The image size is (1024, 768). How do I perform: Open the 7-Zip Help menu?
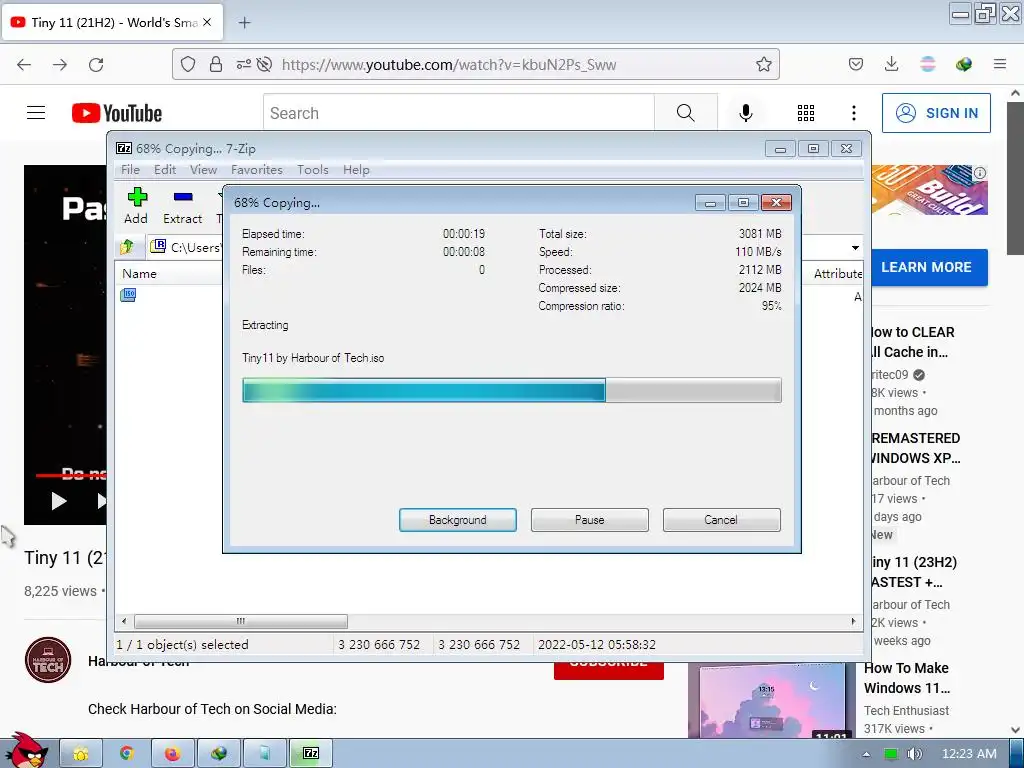(x=356, y=170)
